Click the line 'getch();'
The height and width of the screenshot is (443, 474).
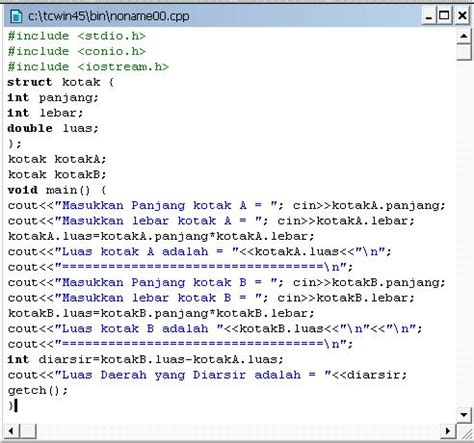[38, 390]
